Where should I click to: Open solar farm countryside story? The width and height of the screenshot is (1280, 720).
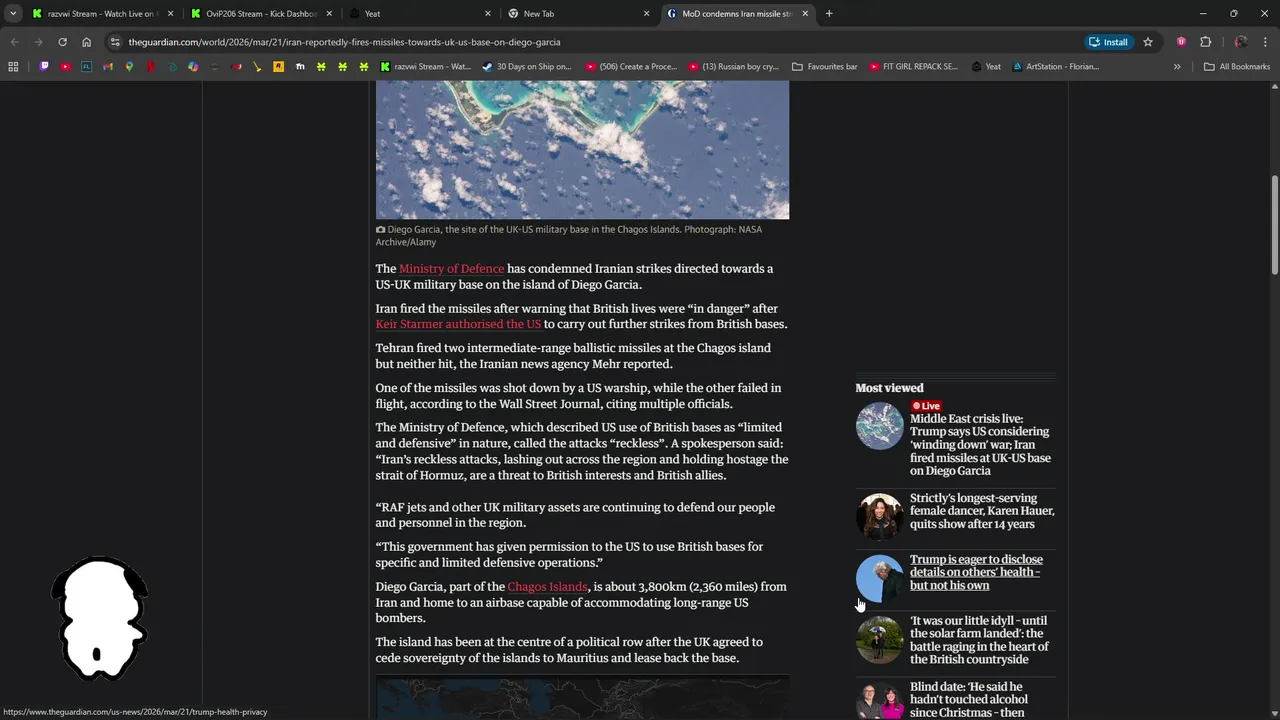tap(979, 640)
